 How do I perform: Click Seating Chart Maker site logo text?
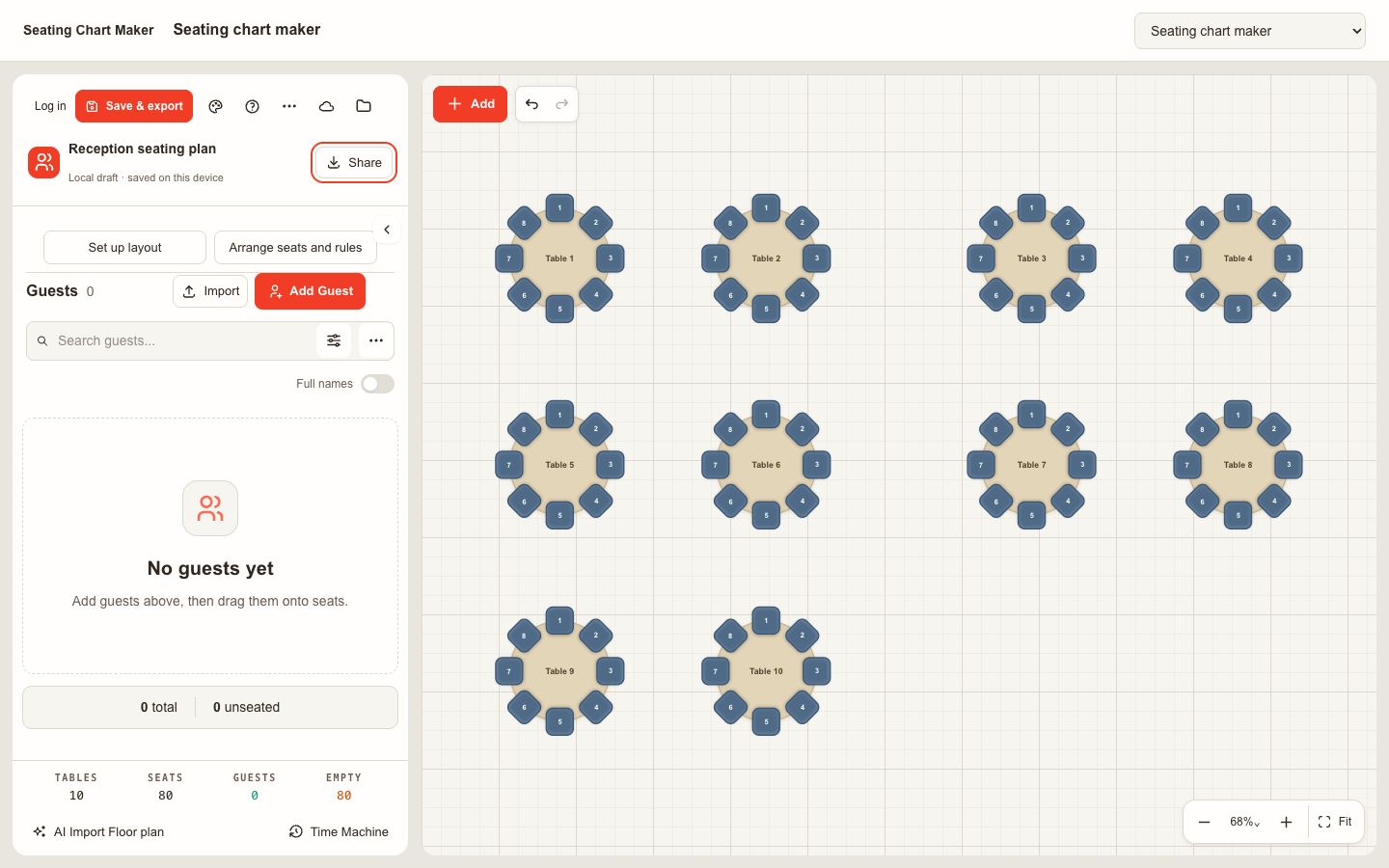[x=89, y=30]
